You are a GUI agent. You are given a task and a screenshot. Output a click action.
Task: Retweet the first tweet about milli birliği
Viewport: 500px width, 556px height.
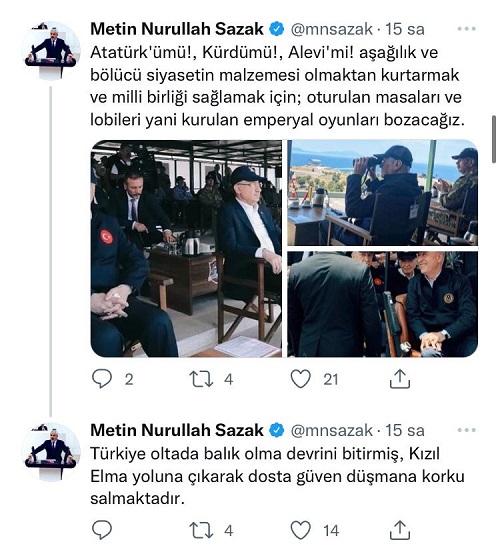click(x=201, y=379)
